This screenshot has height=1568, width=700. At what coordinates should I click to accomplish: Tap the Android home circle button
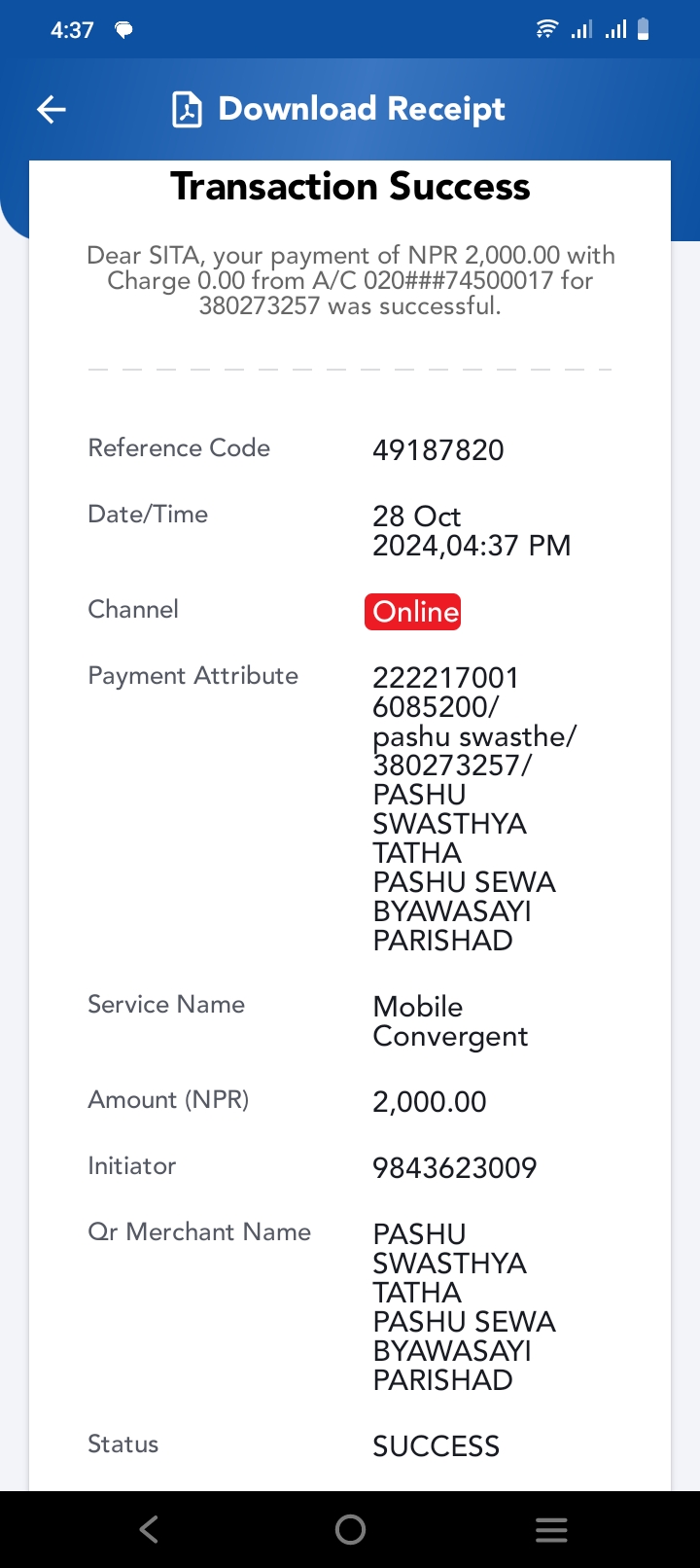pyautogui.click(x=350, y=1530)
